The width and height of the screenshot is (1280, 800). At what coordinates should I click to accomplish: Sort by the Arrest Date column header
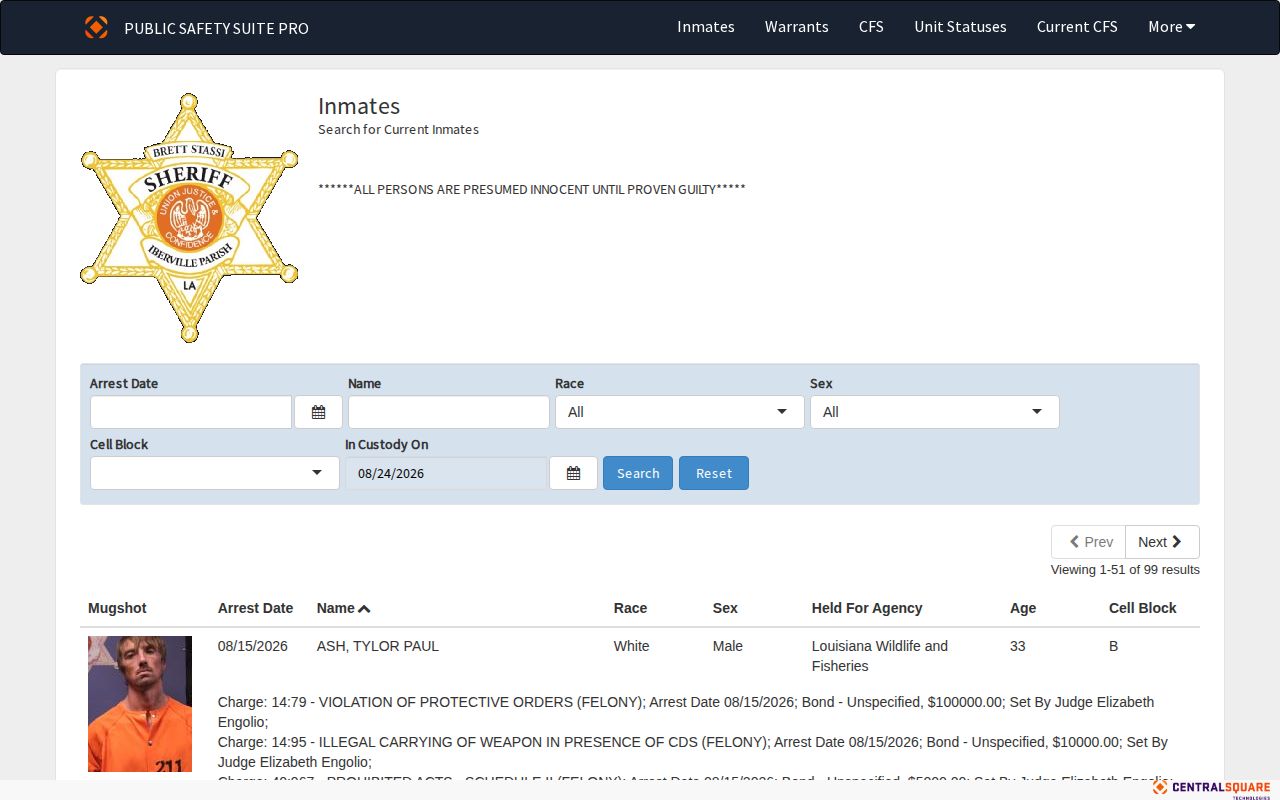(256, 608)
